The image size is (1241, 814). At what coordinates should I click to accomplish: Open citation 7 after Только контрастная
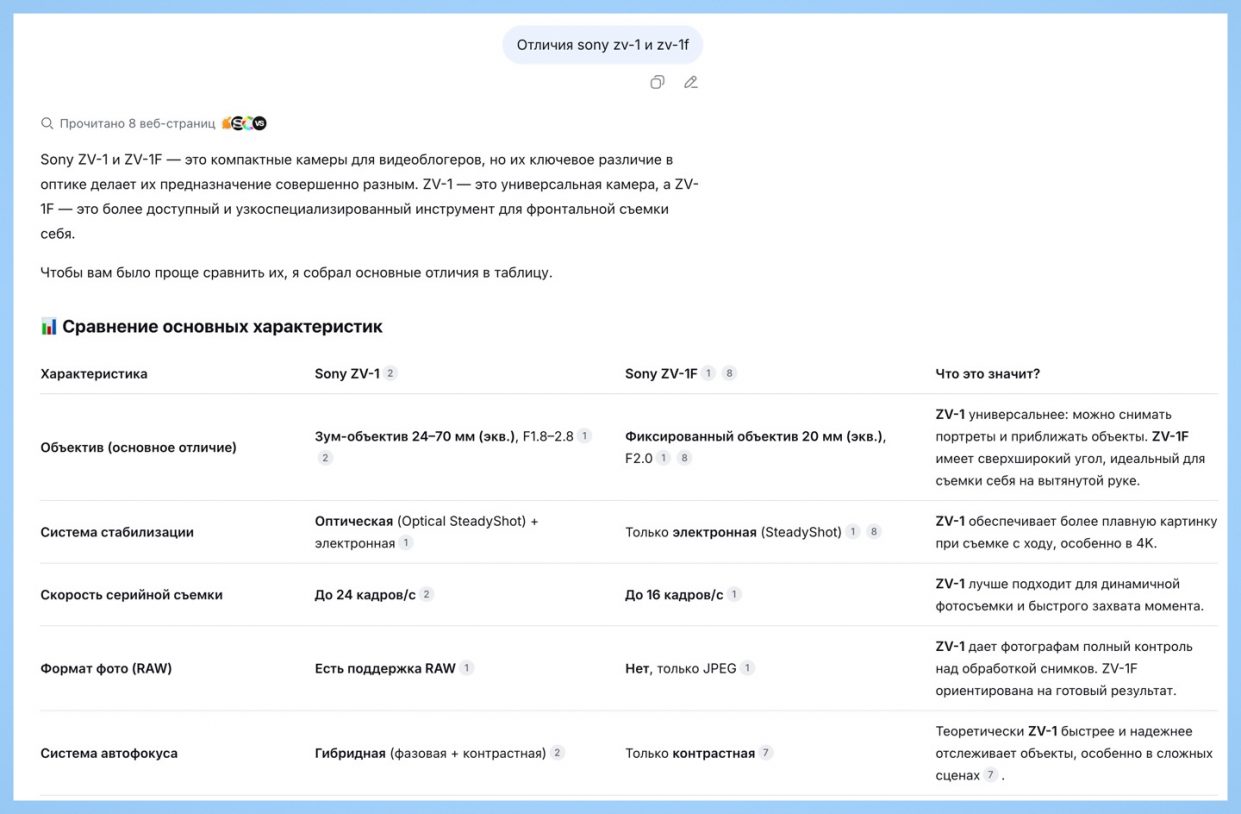click(766, 752)
